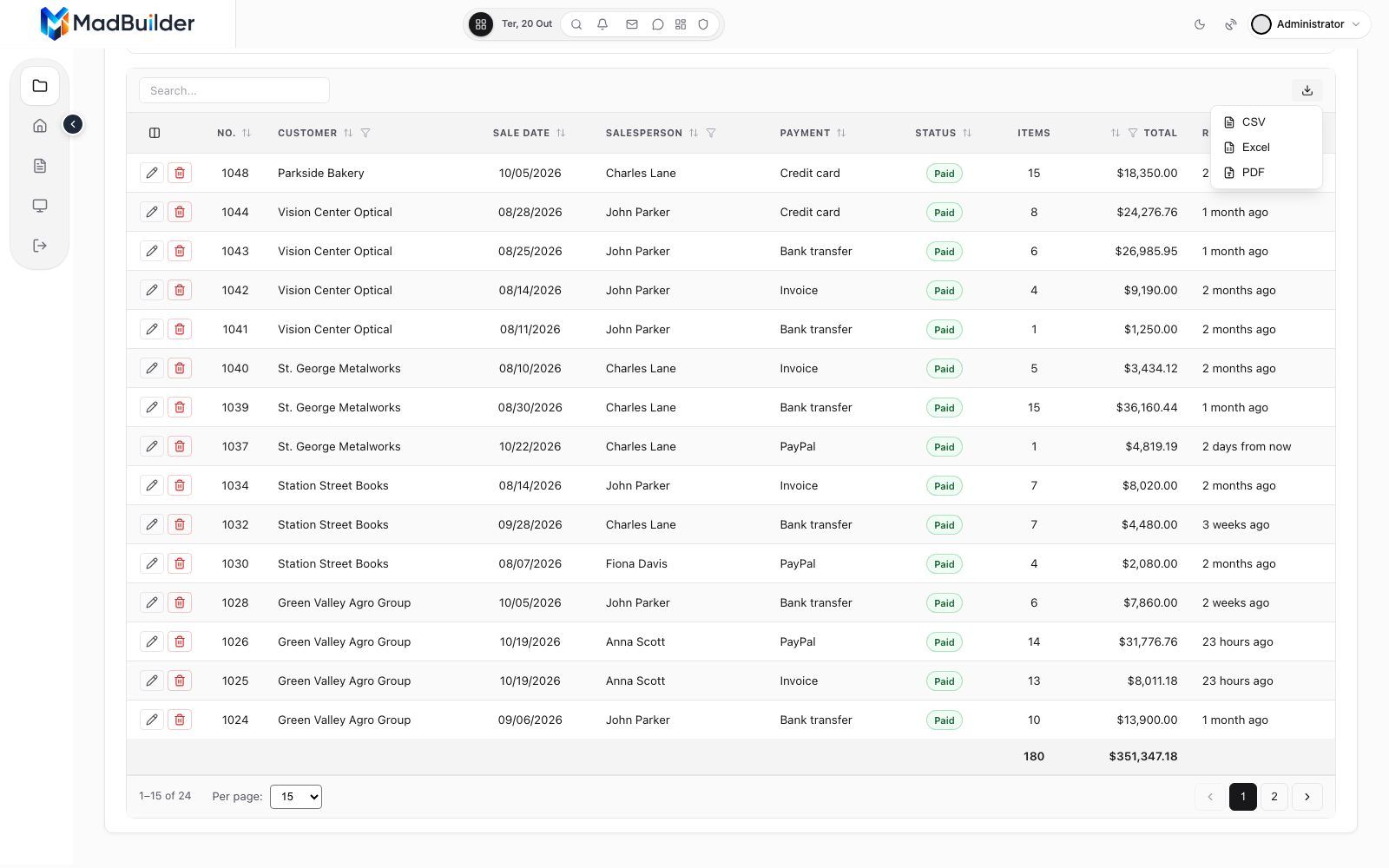1389x868 pixels.
Task: Delete sale 1030 Station Street Books
Action: coord(180,563)
